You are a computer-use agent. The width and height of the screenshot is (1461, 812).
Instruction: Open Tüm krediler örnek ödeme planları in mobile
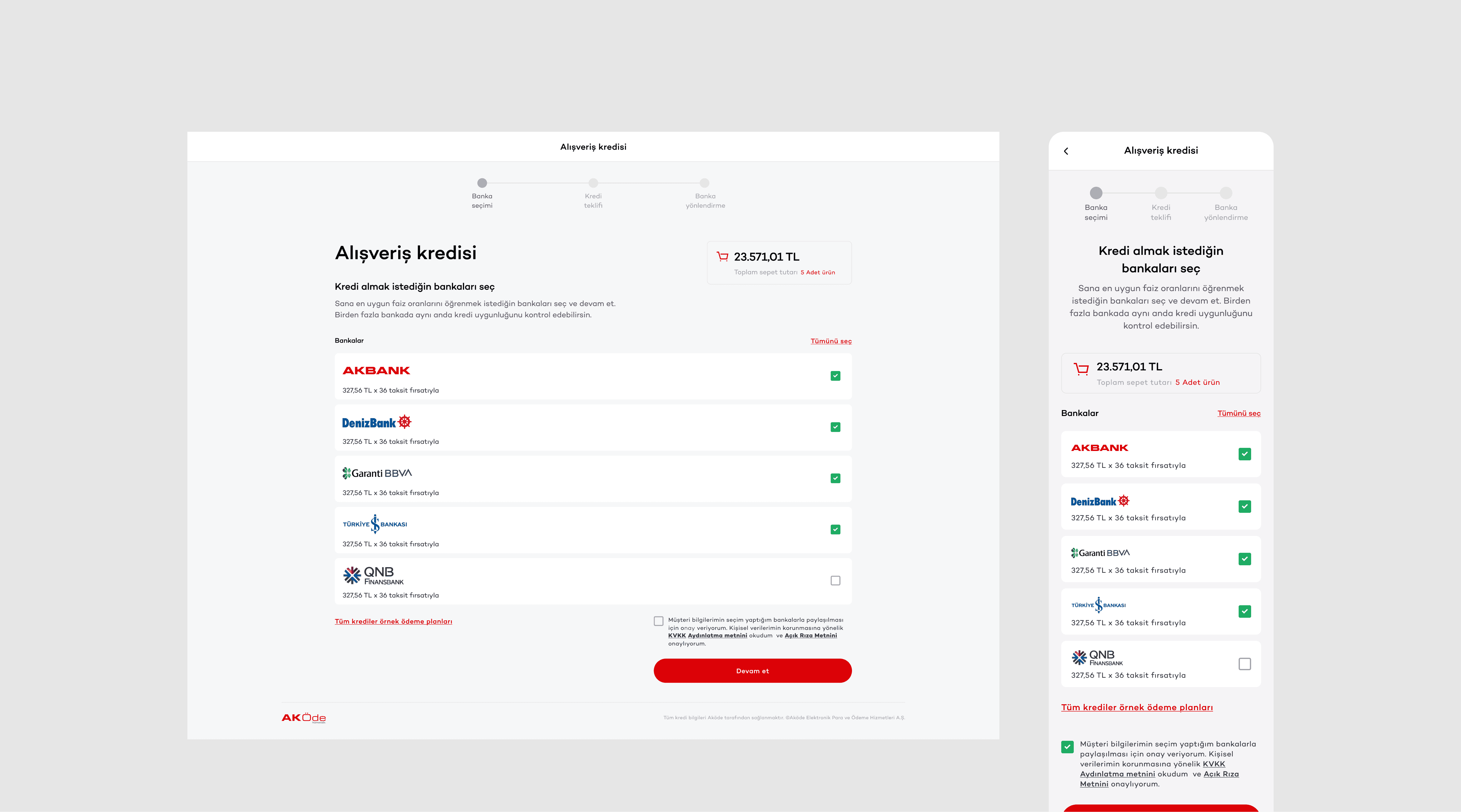1137,707
